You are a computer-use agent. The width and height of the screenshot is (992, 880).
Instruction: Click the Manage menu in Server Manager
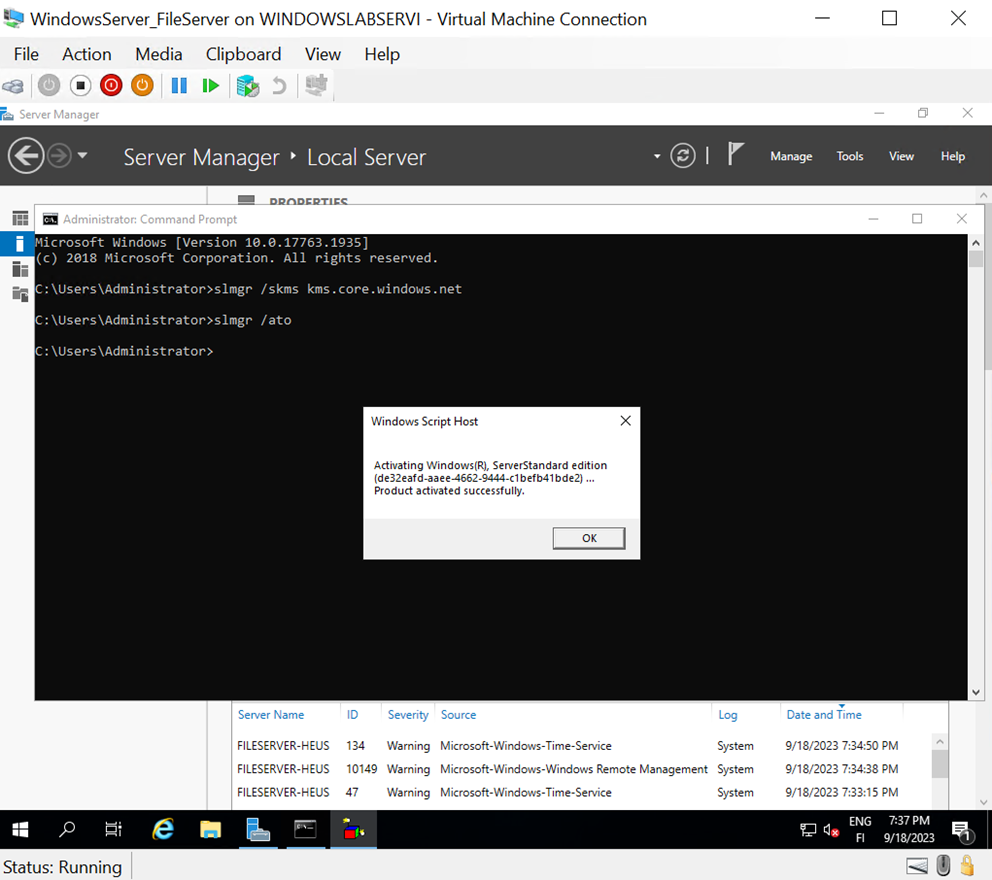[x=791, y=156]
